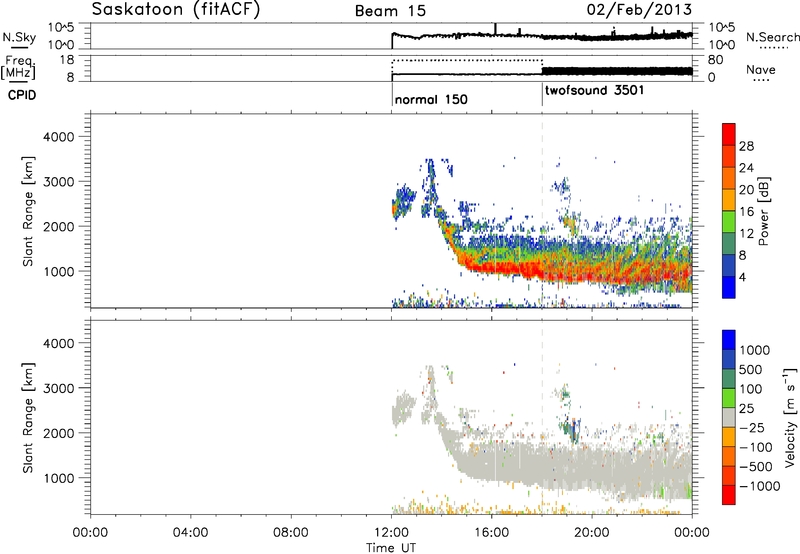This screenshot has height=554, width=800.
Task: Click the Power [dB] colorbar label
Action: tap(764, 211)
